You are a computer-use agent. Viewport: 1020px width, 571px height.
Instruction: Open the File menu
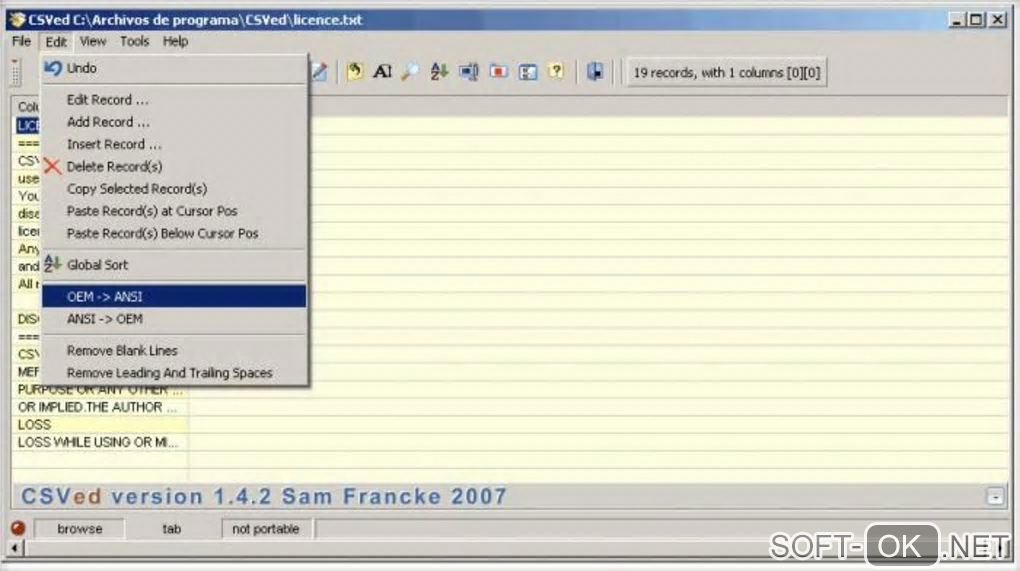tap(21, 41)
